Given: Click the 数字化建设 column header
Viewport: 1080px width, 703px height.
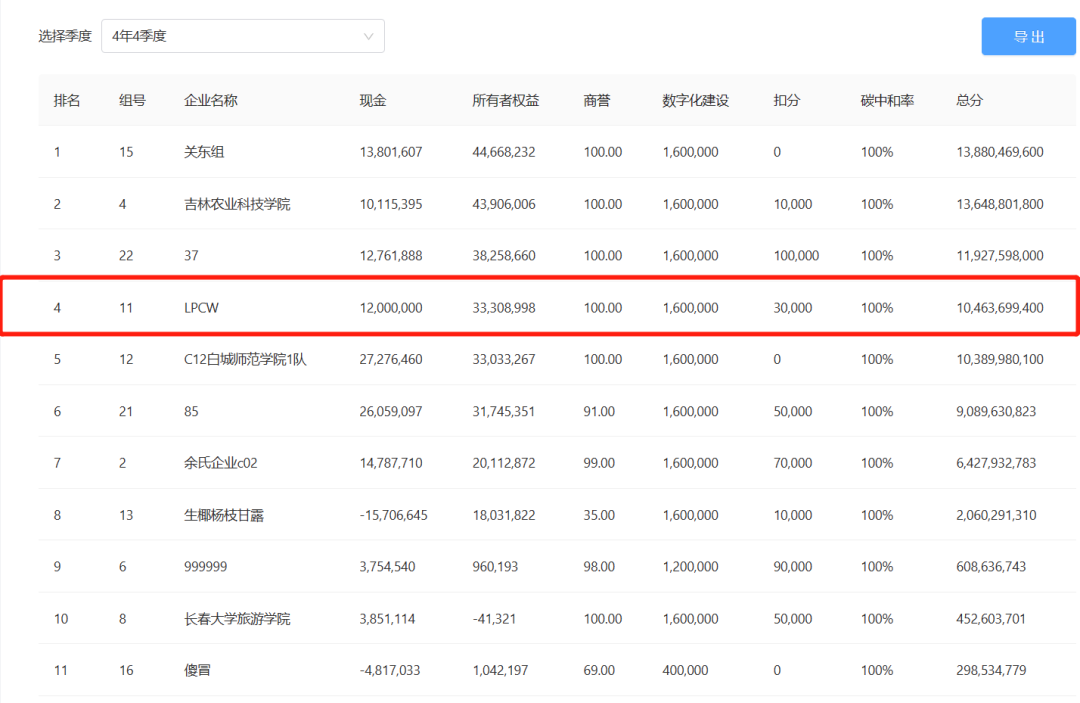Looking at the screenshot, I should [696, 101].
